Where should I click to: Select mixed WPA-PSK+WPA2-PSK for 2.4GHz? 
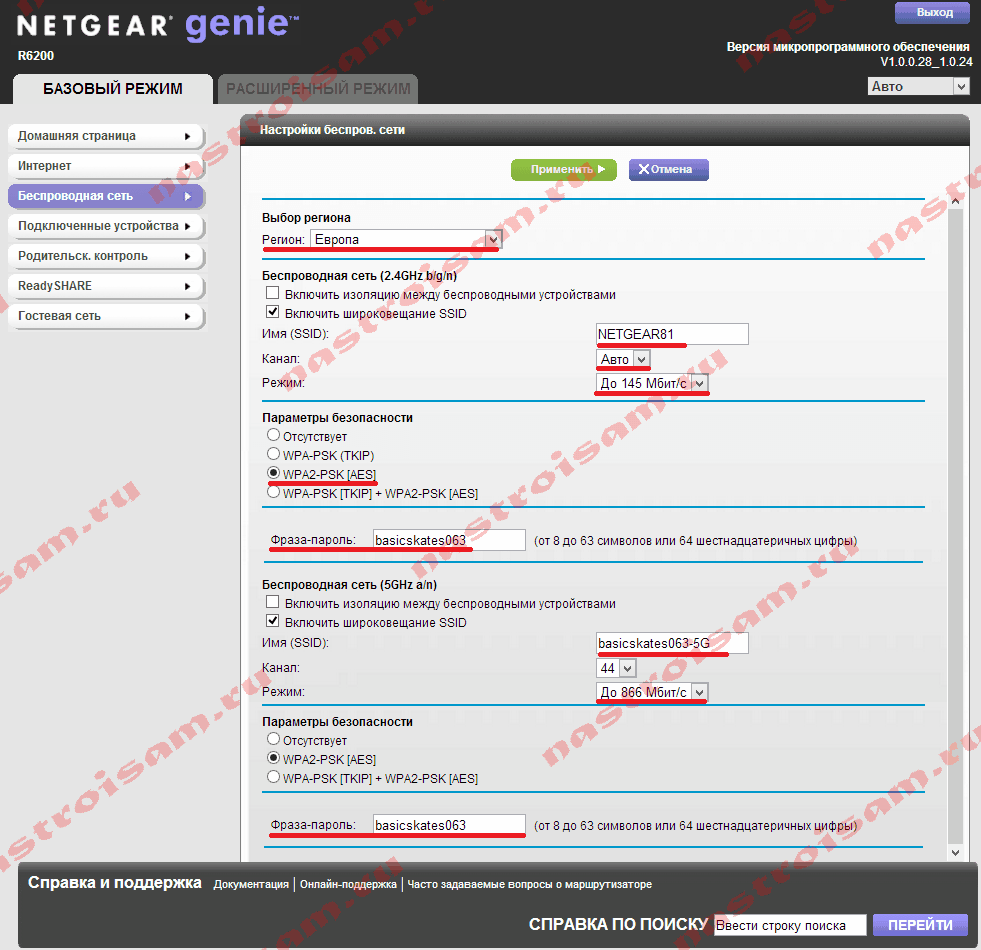[273, 492]
